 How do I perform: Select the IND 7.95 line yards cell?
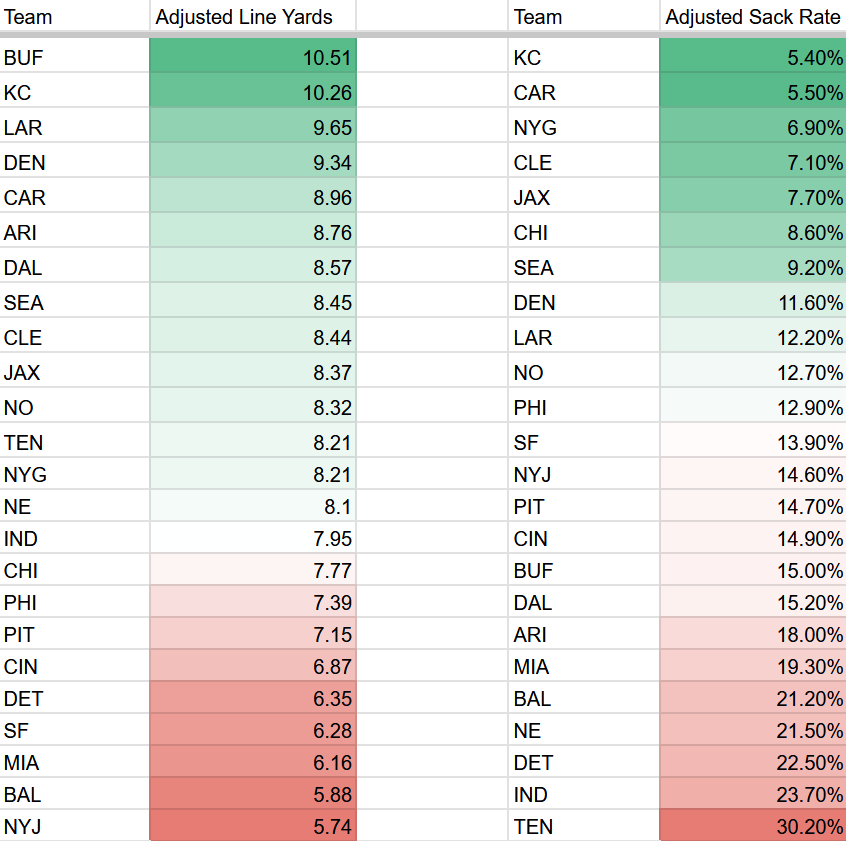pyautogui.click(x=253, y=539)
